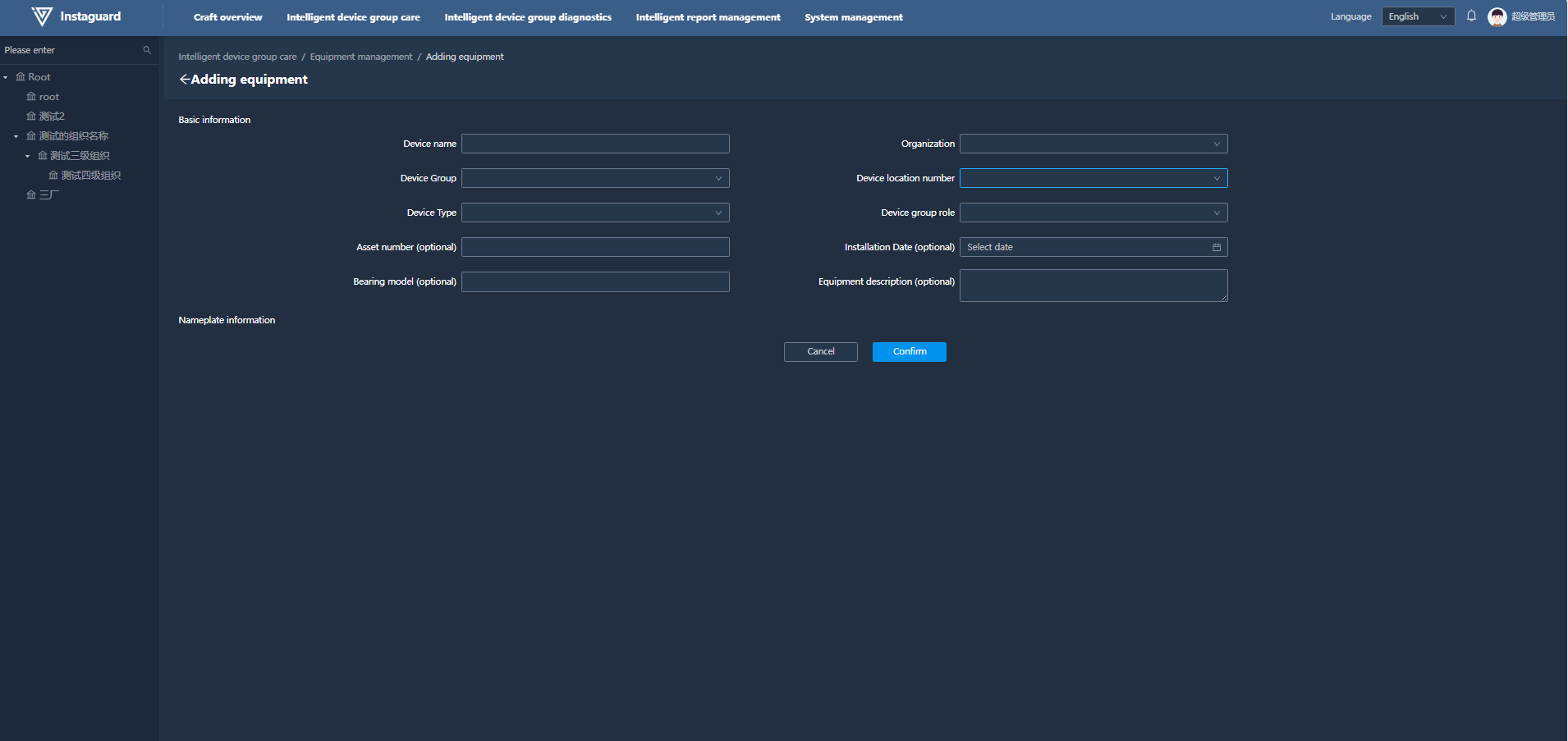Open the Craft overview menu
The width and height of the screenshot is (1568, 741).
(227, 17)
